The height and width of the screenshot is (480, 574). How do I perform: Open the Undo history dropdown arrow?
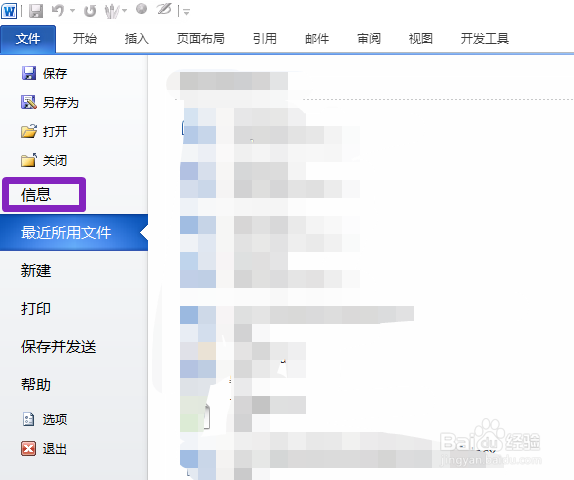pos(72,11)
